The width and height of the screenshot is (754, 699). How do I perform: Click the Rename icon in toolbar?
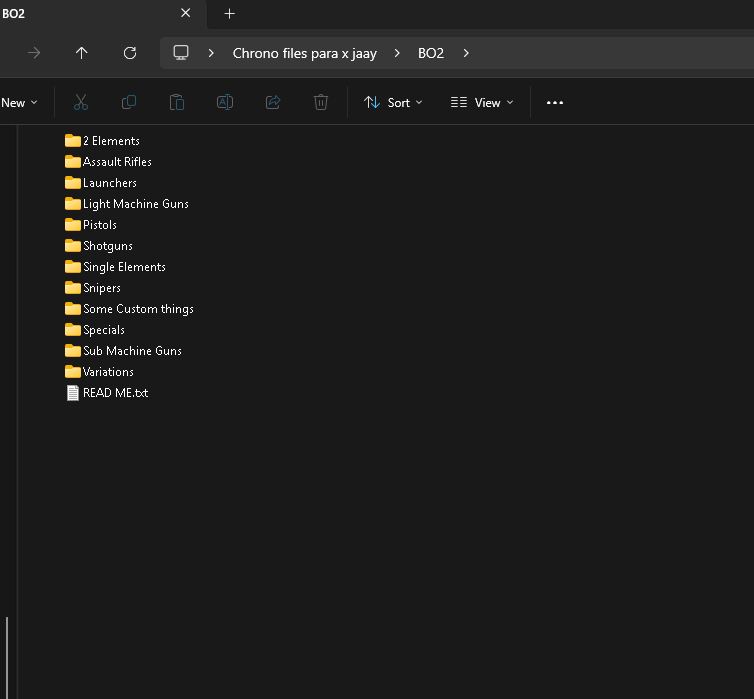(x=225, y=102)
